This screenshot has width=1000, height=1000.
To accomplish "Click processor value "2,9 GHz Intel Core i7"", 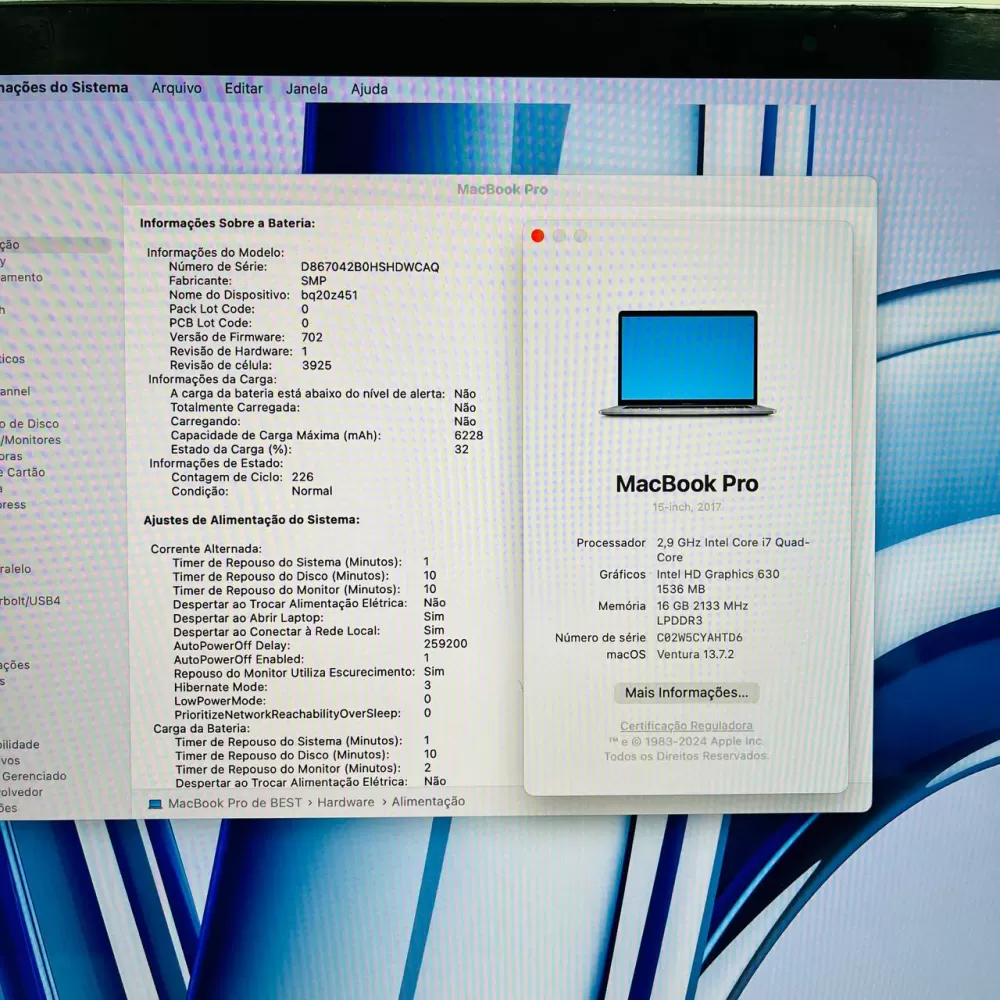I will point(714,543).
